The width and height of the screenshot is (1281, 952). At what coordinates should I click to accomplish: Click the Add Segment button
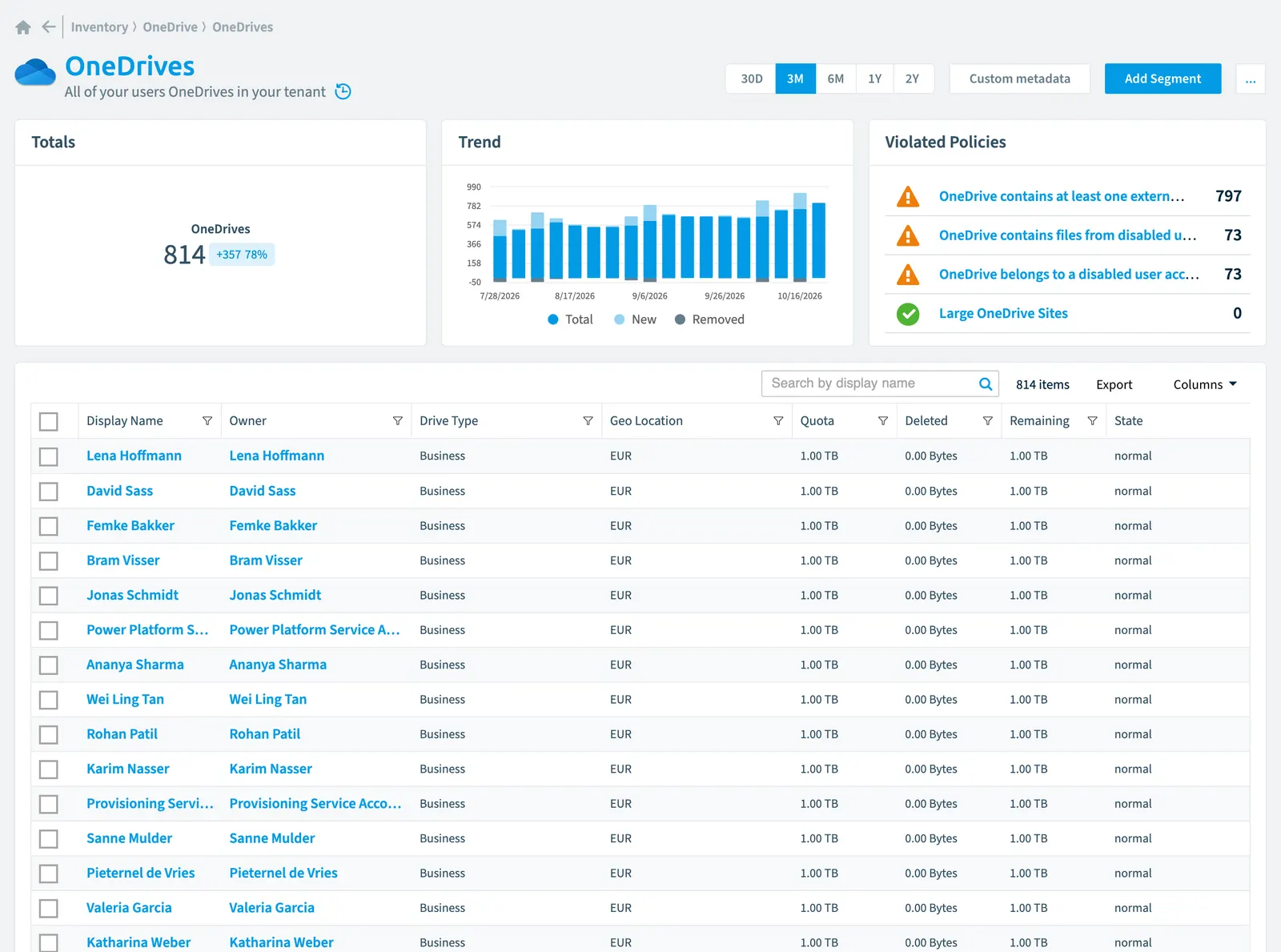click(1163, 78)
